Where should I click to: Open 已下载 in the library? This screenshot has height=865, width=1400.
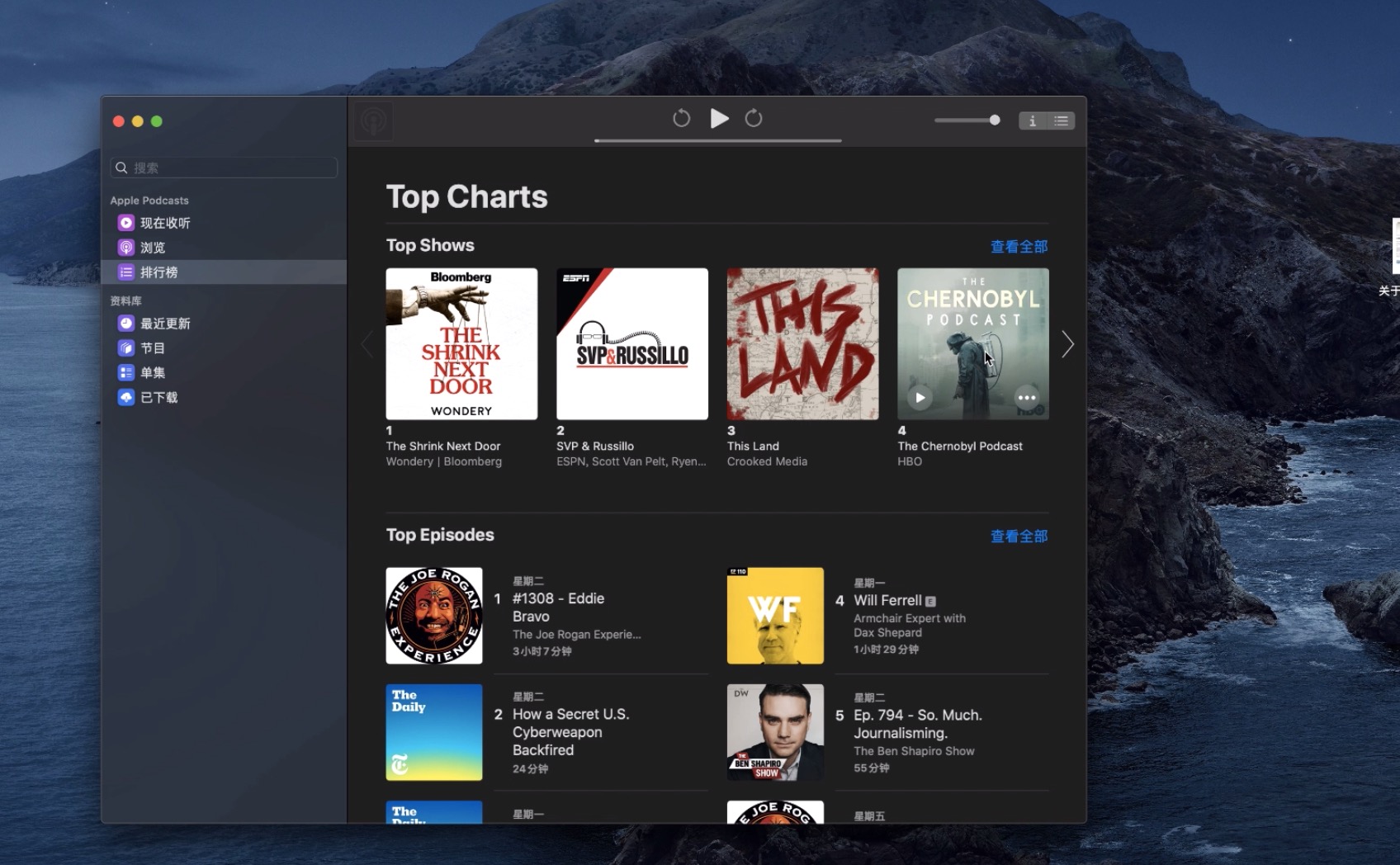224,398
